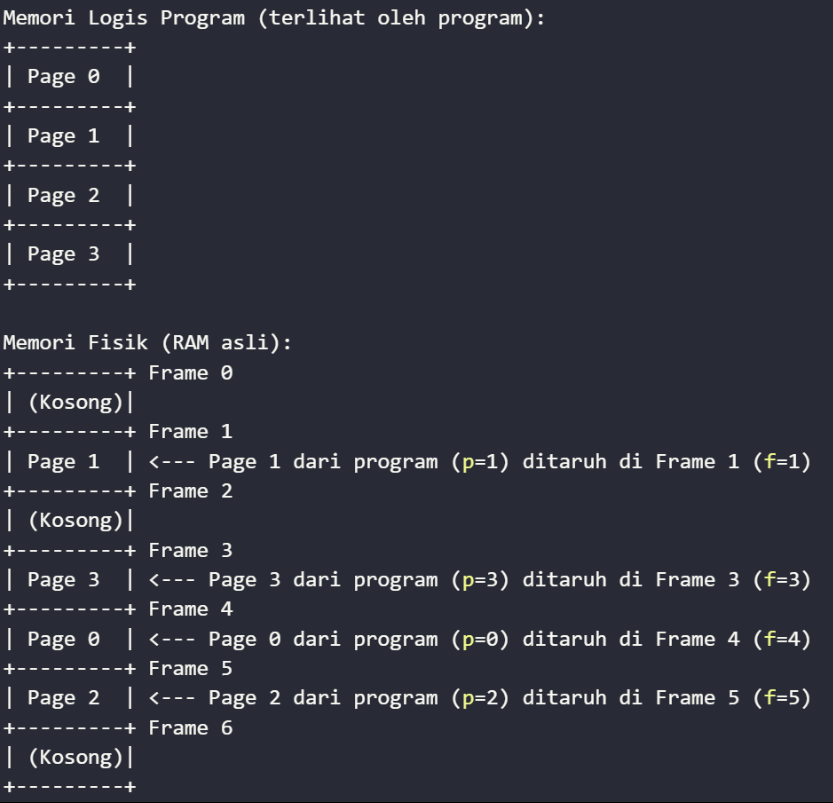
Task: Click the Frame 5 label
Action: (190, 668)
